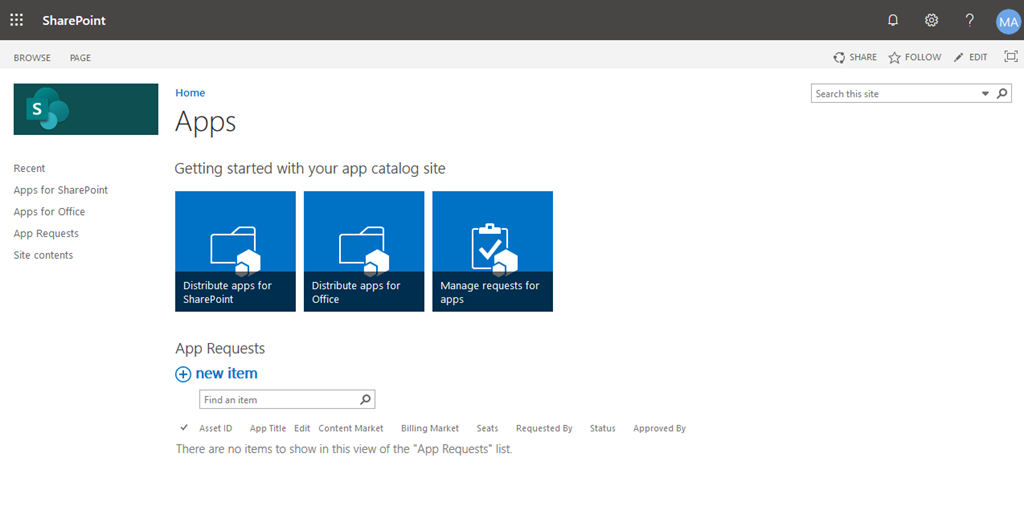The width and height of the screenshot is (1024, 531).
Task: Click the SharePoint site logo
Action: [x=86, y=109]
